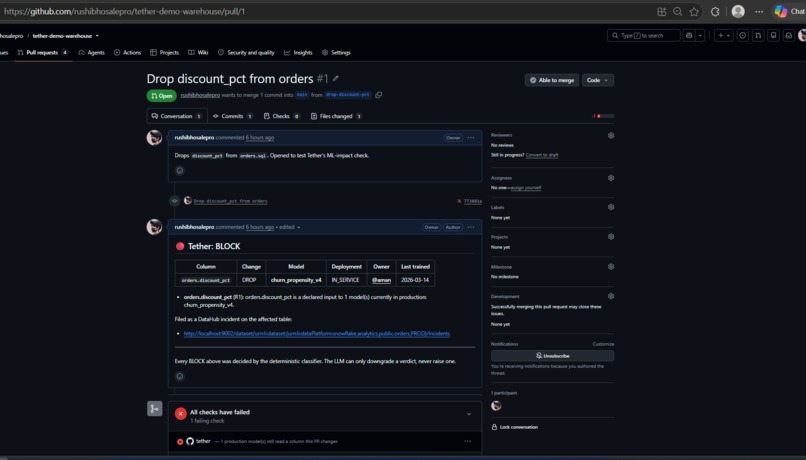Open the Pull requests icon in GitHub header
Image resolution: width=806 pixels, height=460 pixels.
[758, 35]
